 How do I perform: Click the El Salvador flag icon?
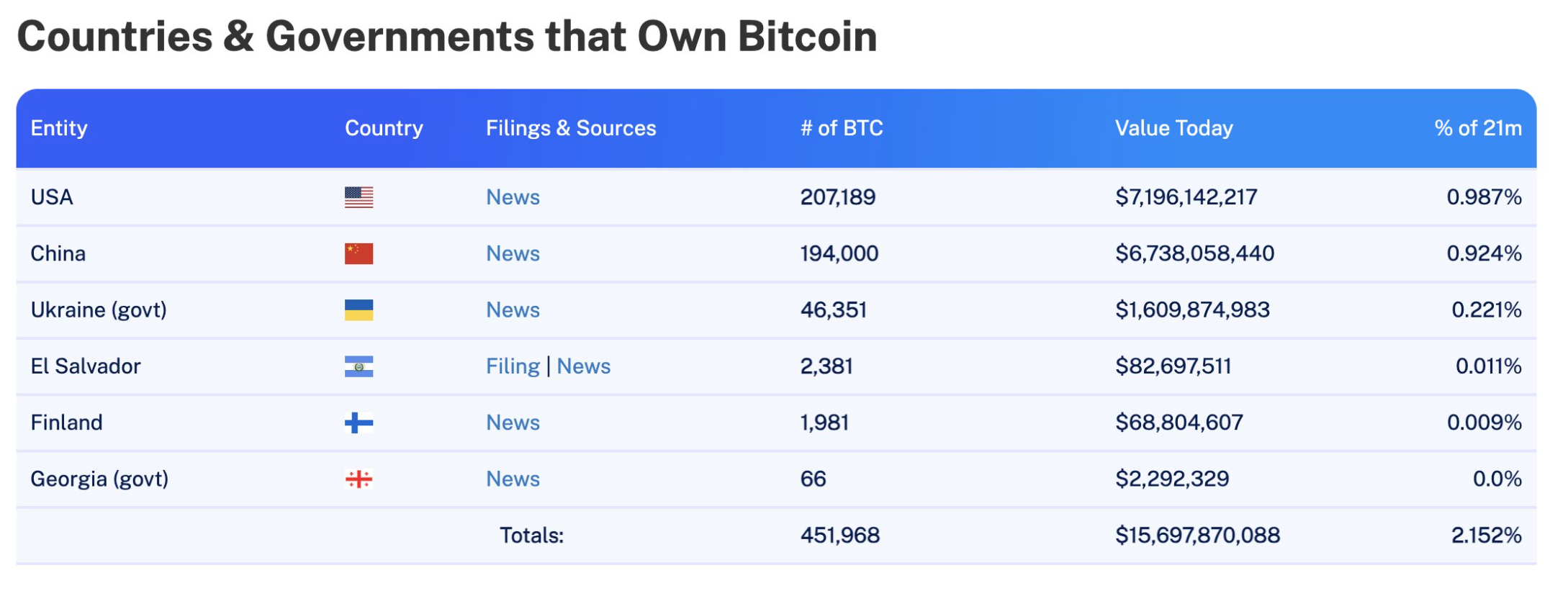[359, 366]
